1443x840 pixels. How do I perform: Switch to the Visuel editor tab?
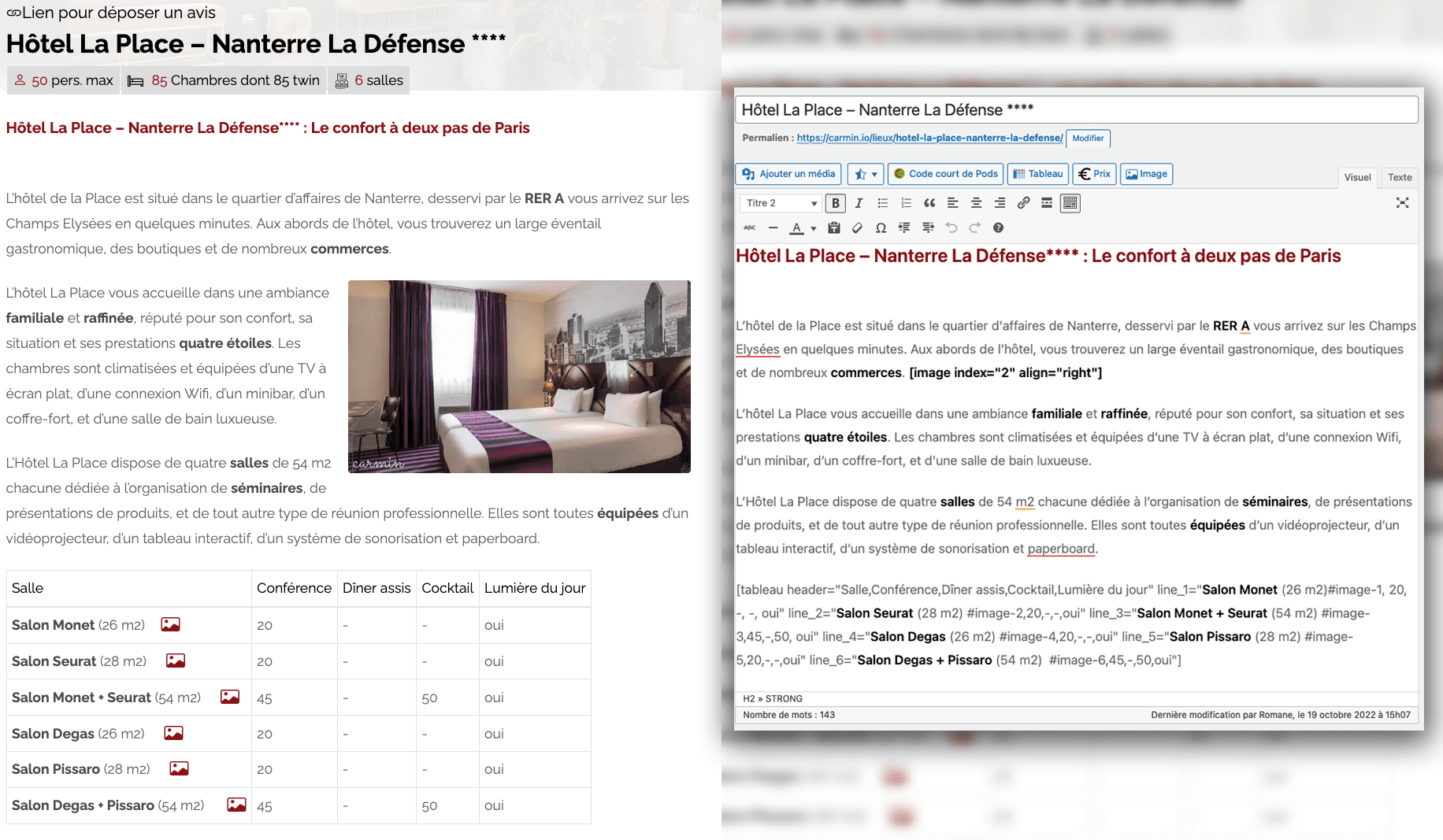[x=1357, y=177]
